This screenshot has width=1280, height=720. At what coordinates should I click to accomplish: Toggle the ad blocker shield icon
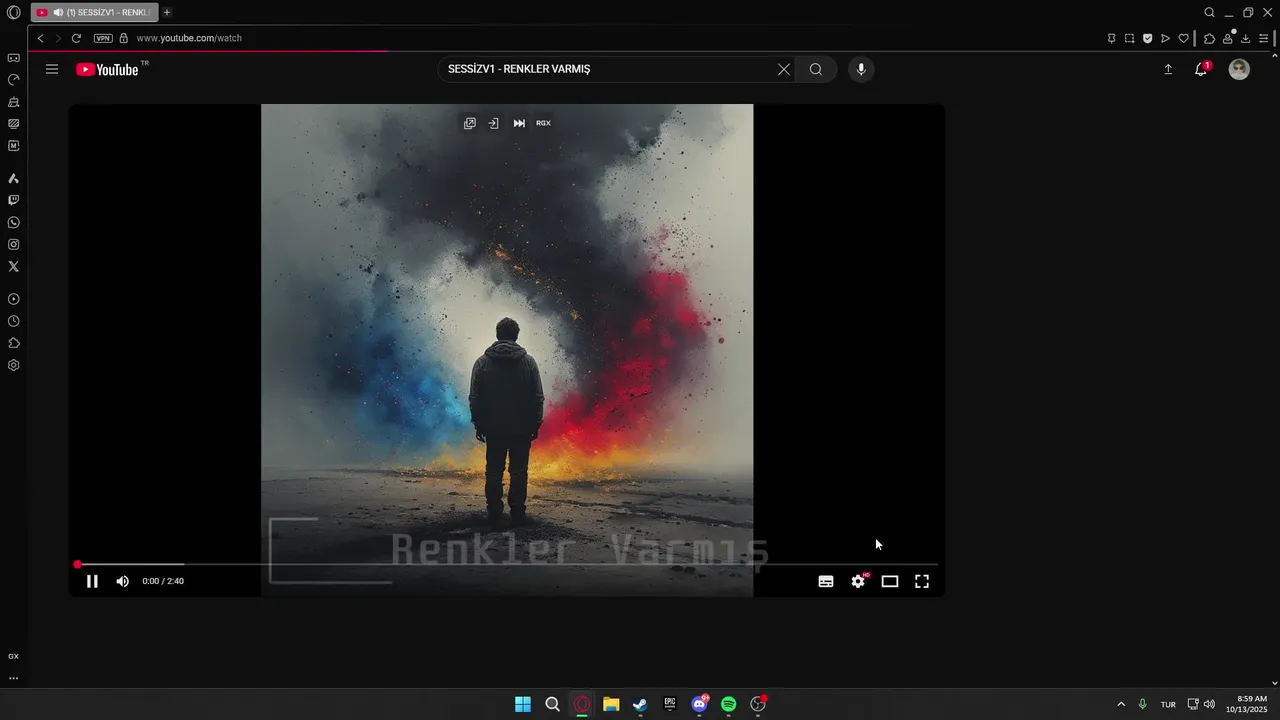[1147, 38]
